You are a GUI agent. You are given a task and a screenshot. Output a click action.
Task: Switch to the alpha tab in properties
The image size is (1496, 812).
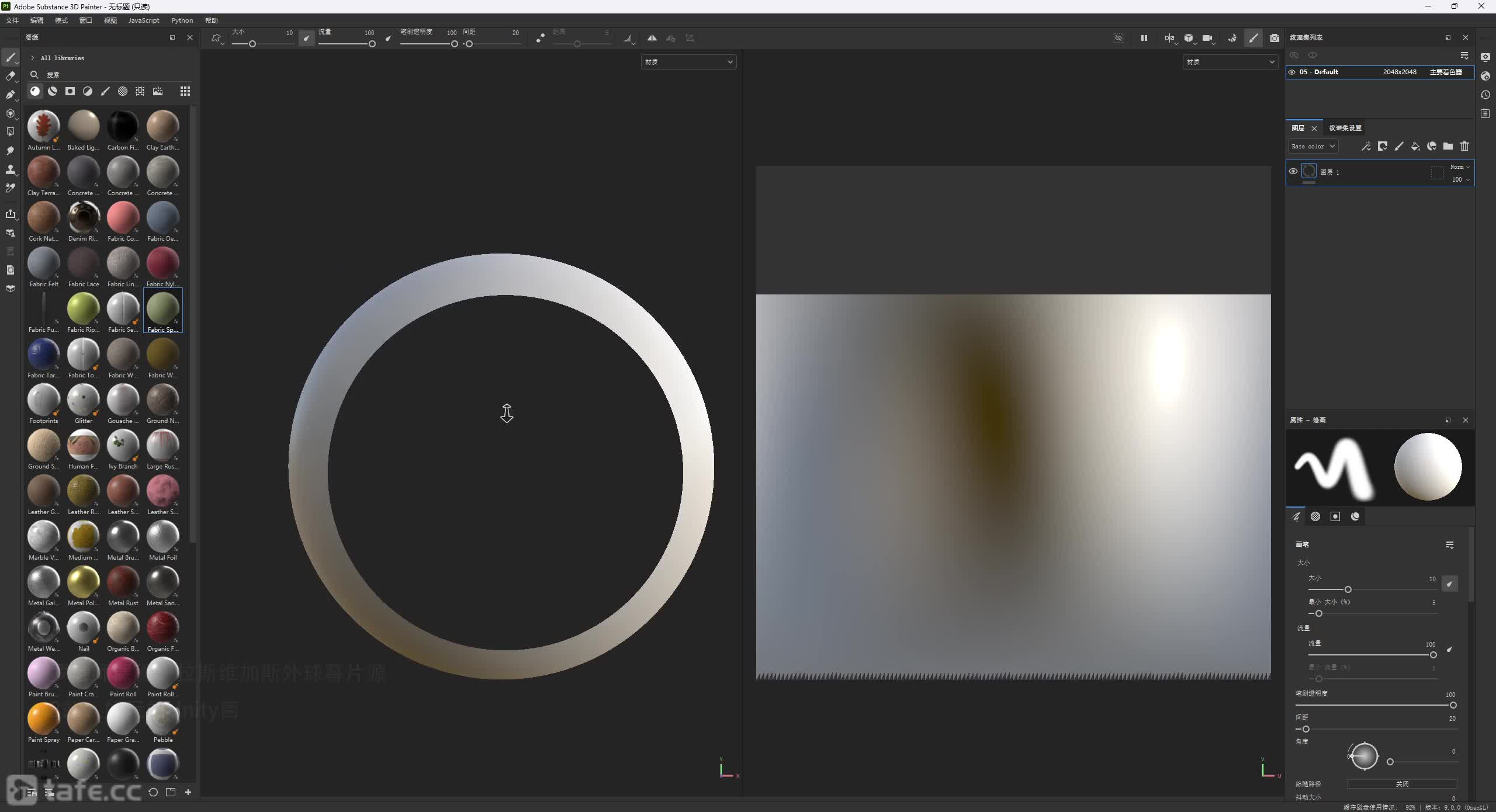point(1315,516)
